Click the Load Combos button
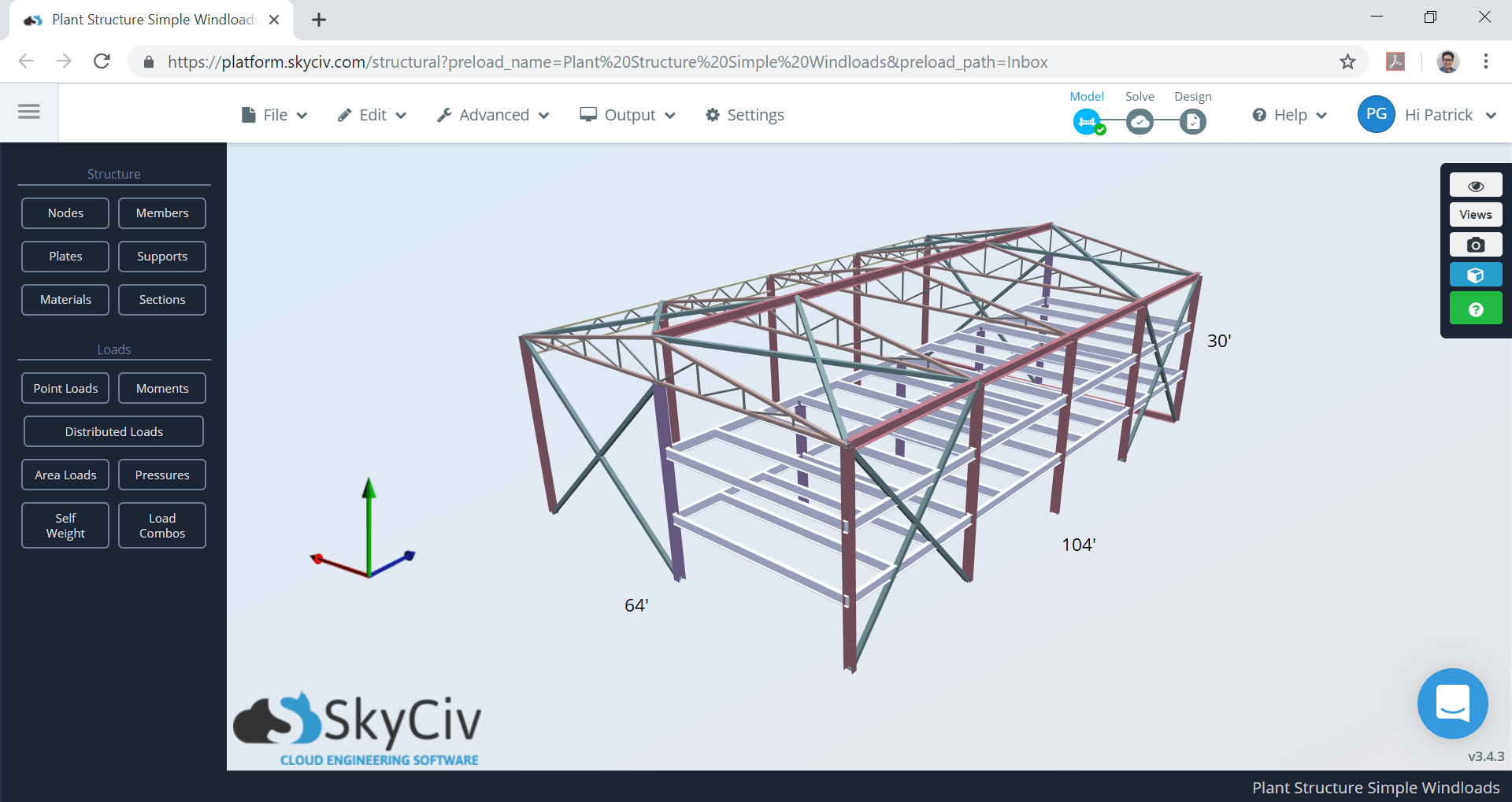This screenshot has height=802, width=1512. (x=161, y=525)
